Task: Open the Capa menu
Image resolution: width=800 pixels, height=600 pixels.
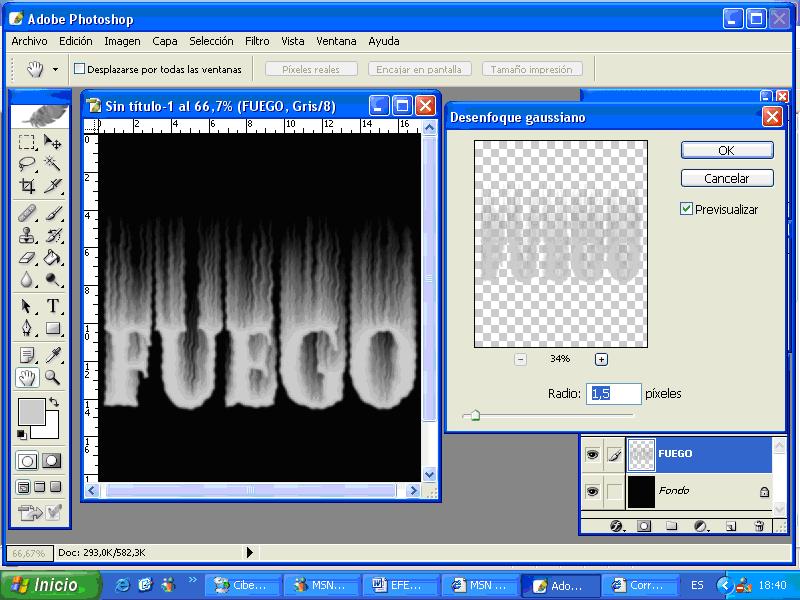Action: 165,41
